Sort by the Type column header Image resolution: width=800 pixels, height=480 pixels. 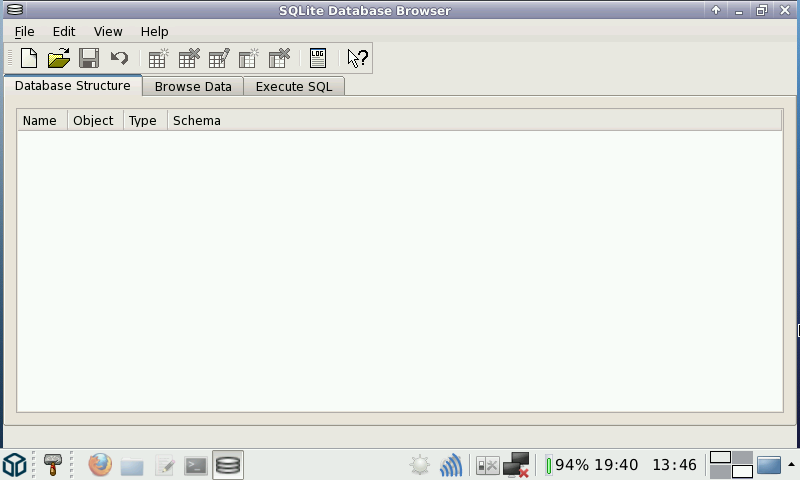[145, 121]
